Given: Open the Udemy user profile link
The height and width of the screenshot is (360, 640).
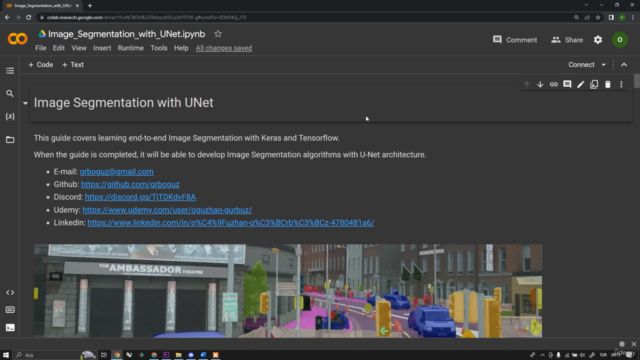Looking at the screenshot, I should (x=167, y=210).
